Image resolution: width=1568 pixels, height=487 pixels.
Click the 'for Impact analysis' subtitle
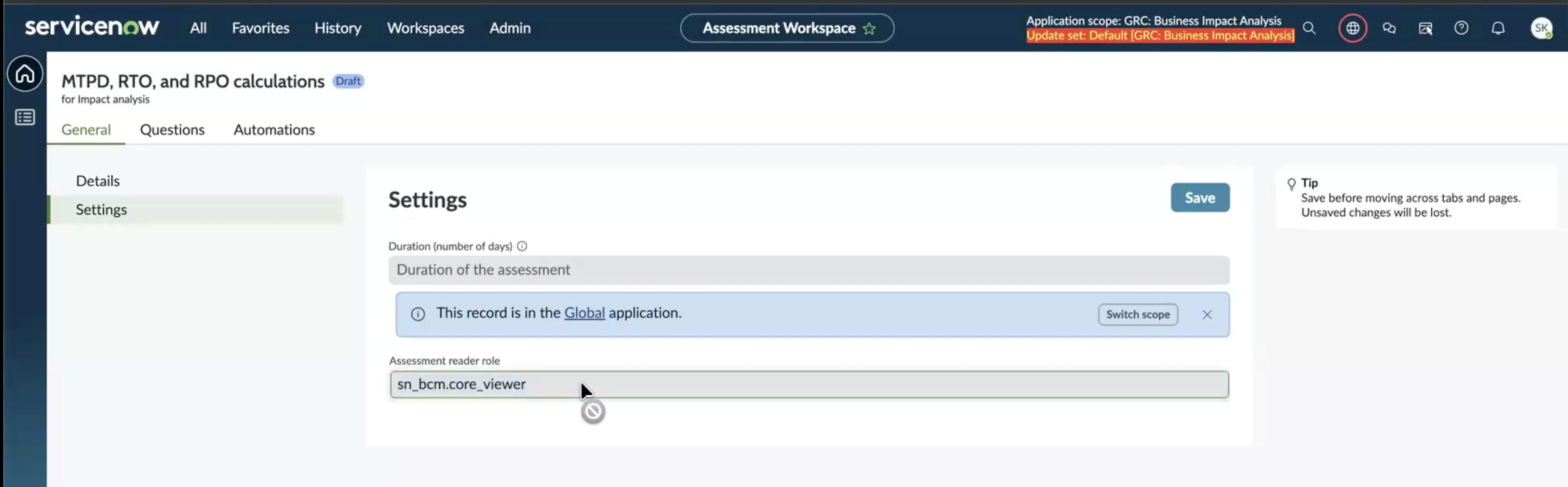[105, 99]
